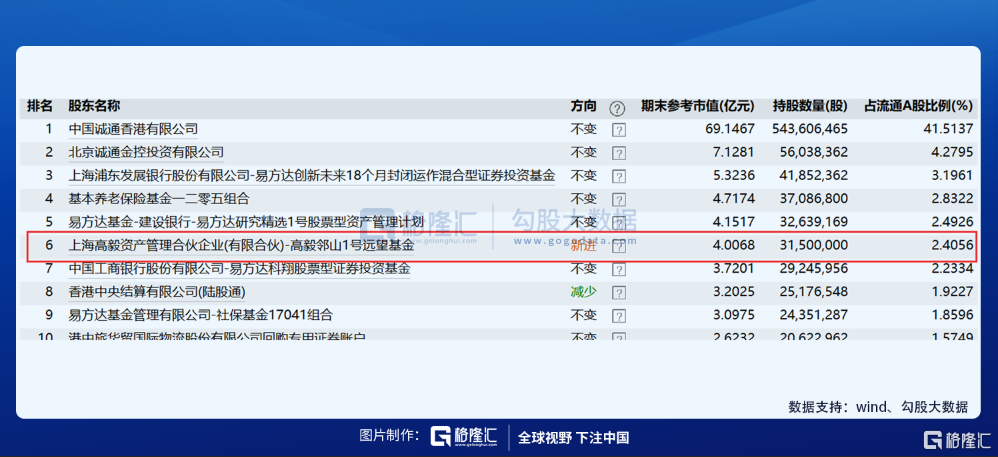Open shareholder link 中国诚通香港有限公司
The width and height of the screenshot is (998, 457).
tap(133, 129)
